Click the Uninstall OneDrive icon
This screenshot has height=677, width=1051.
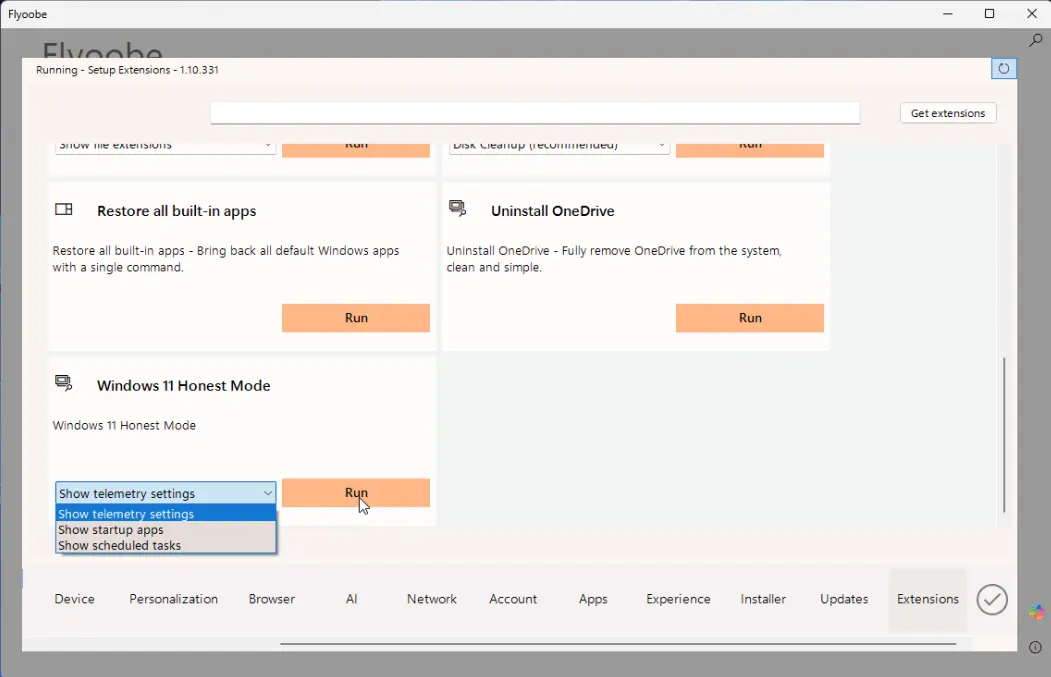pos(457,208)
